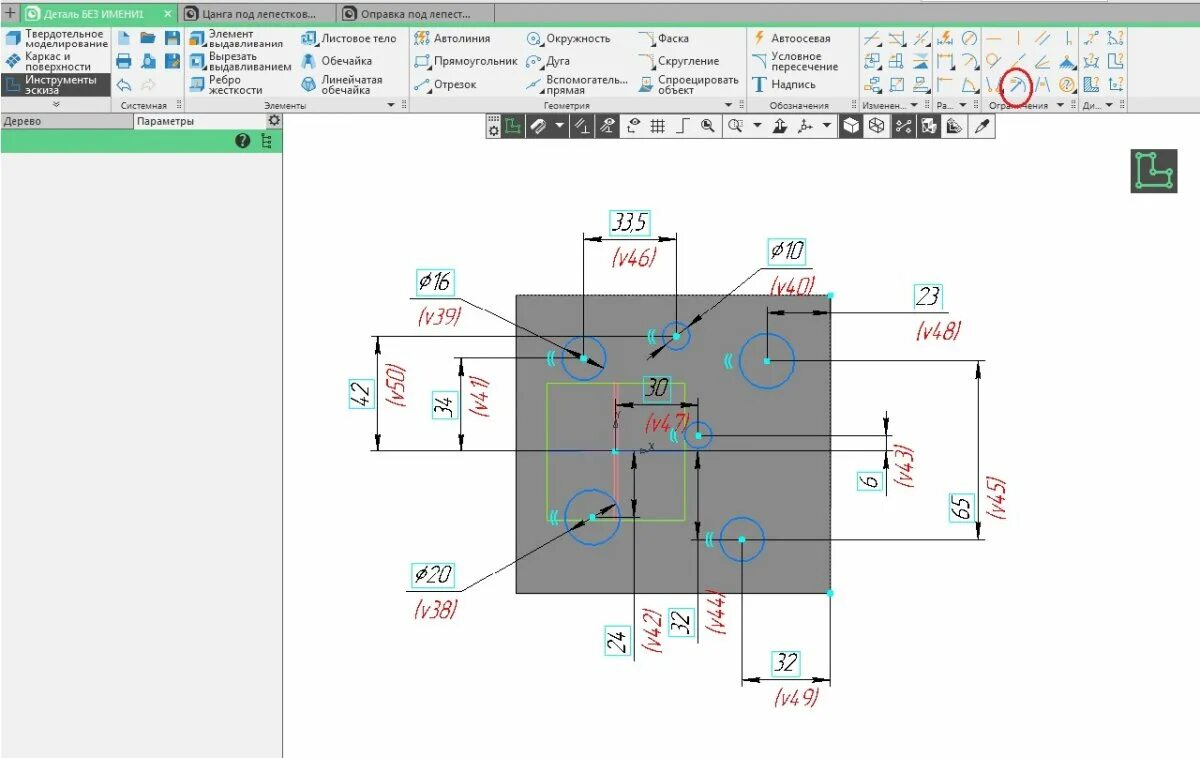Add a new document with plus button
This screenshot has width=1200, height=758.
[10, 14]
